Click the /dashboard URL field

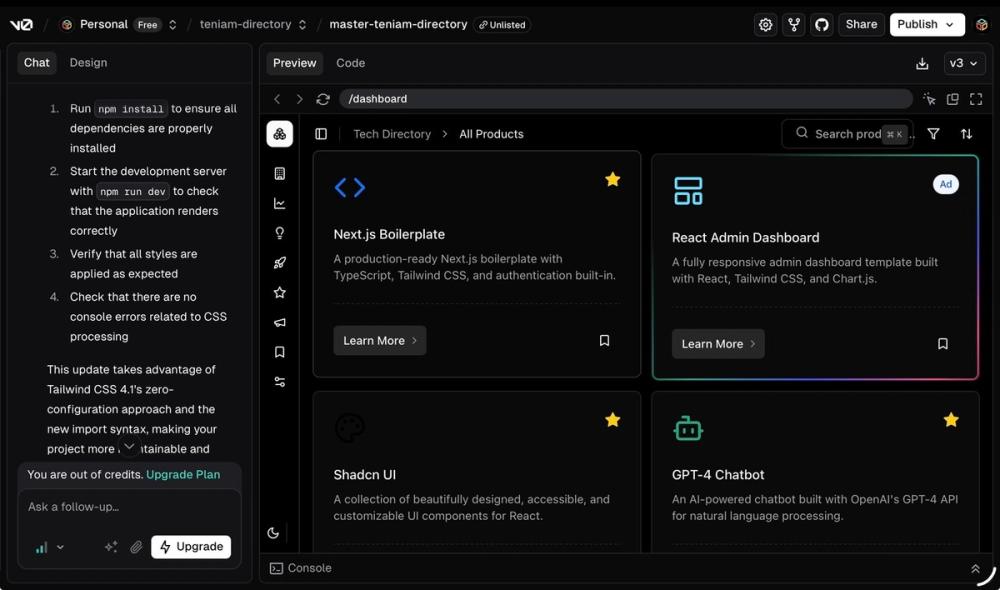tap(626, 99)
